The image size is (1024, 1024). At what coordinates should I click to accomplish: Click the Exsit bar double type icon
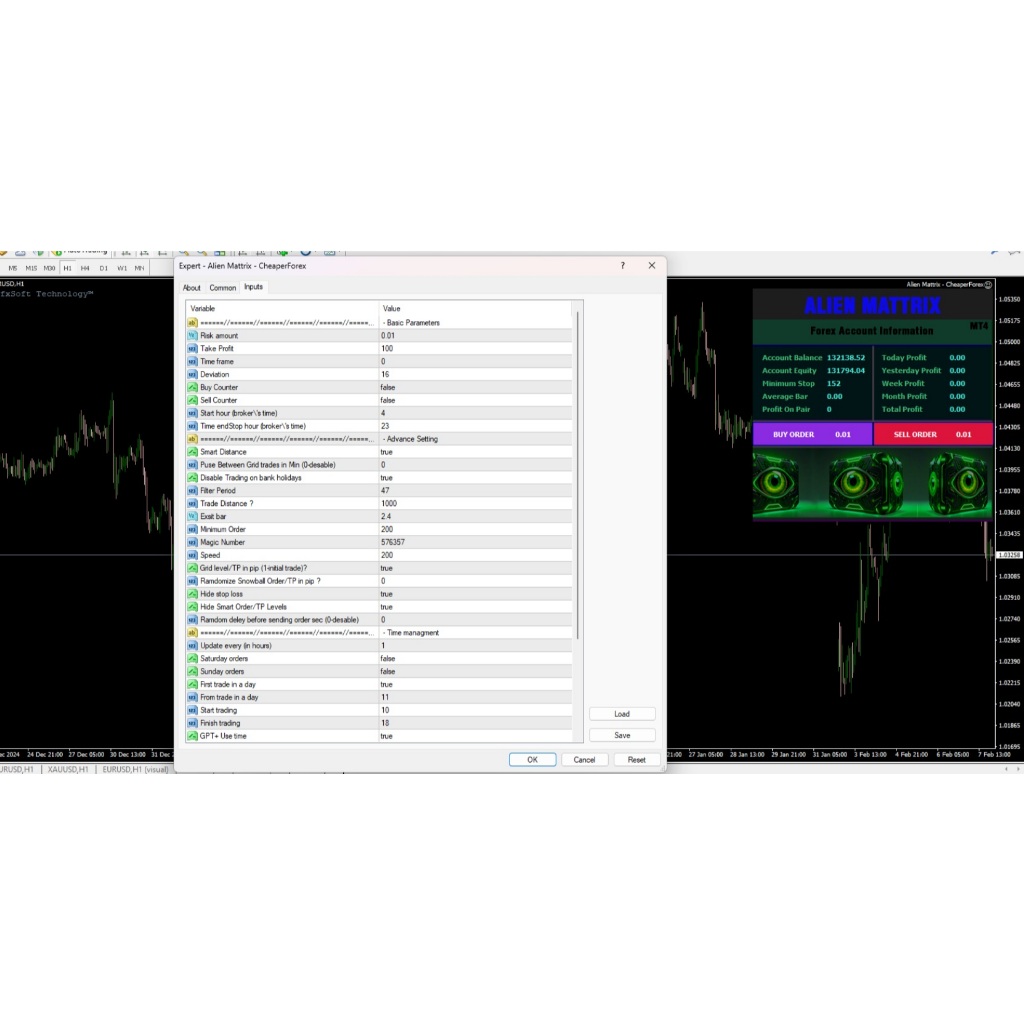click(x=192, y=516)
